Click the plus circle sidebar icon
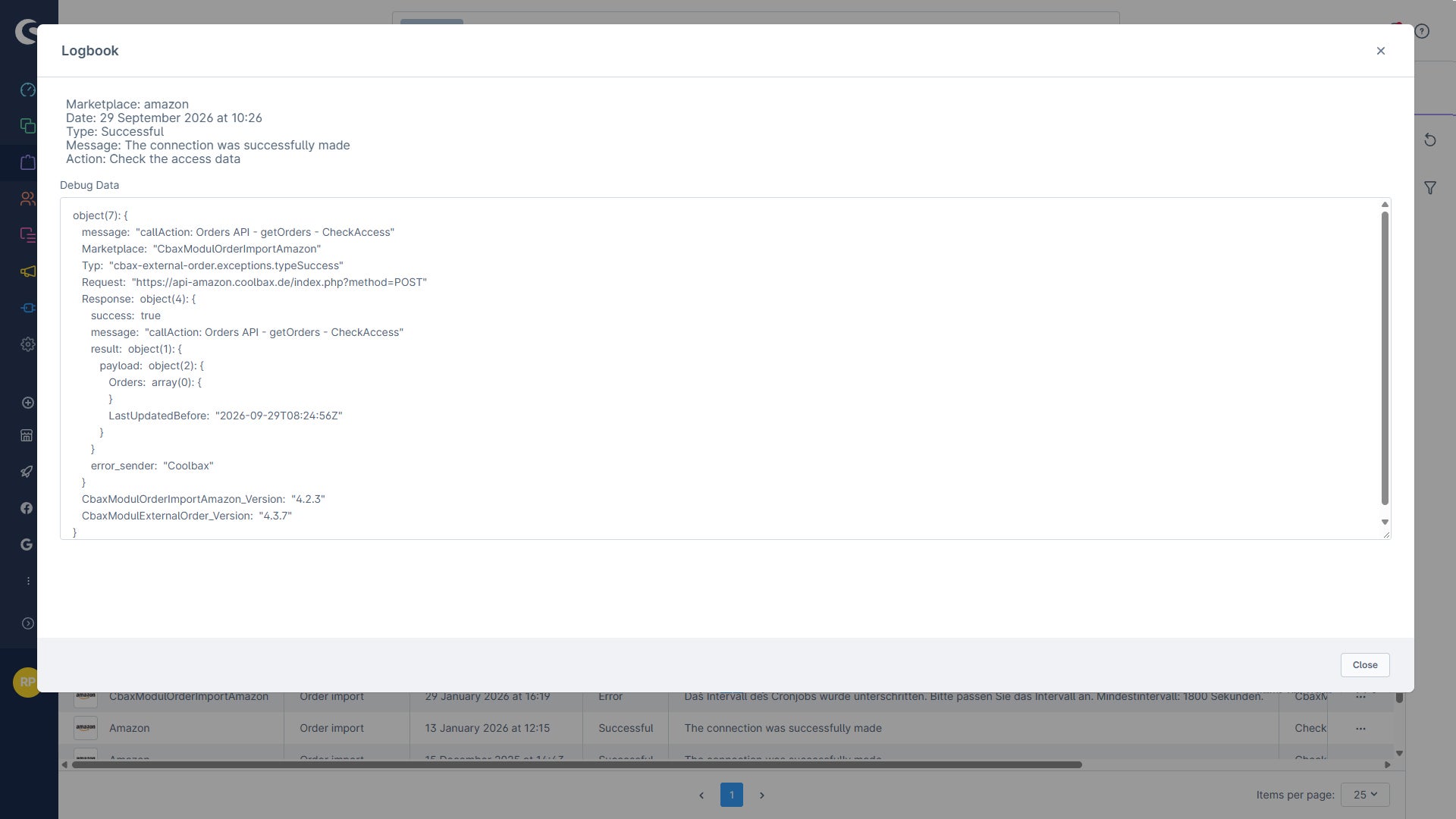1456x819 pixels. click(x=27, y=403)
